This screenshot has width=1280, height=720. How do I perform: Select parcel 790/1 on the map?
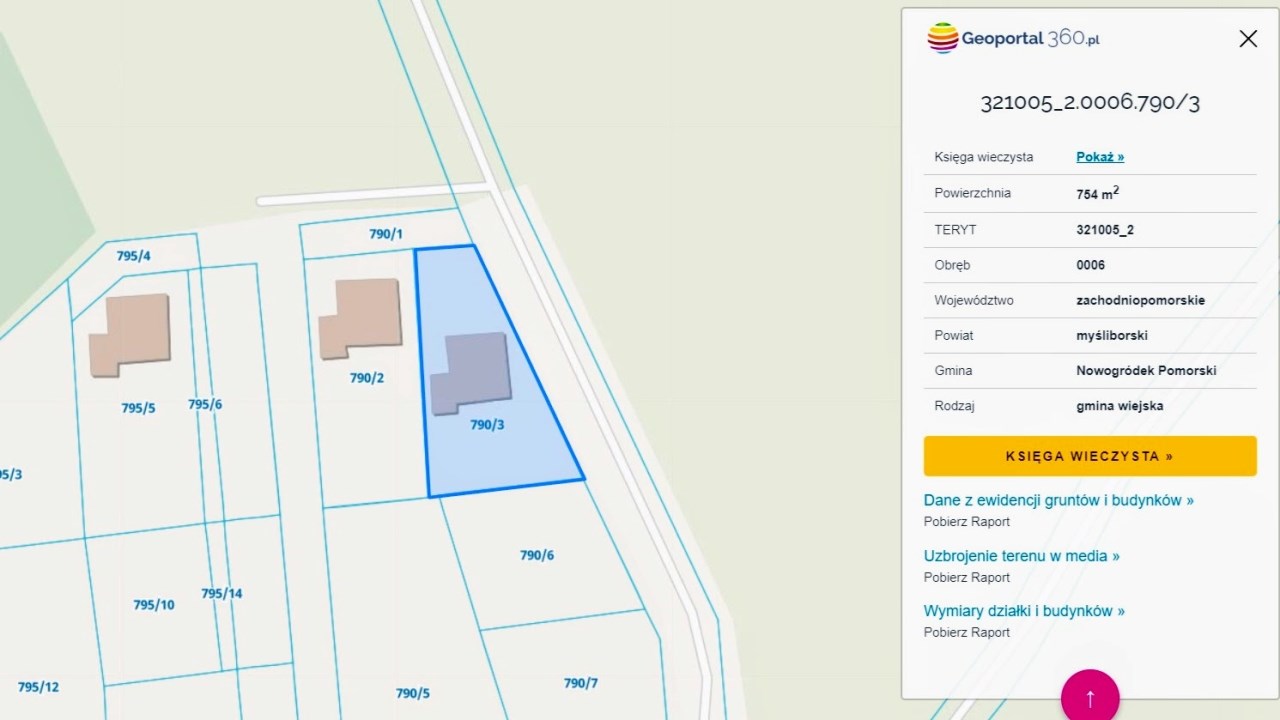click(x=386, y=234)
